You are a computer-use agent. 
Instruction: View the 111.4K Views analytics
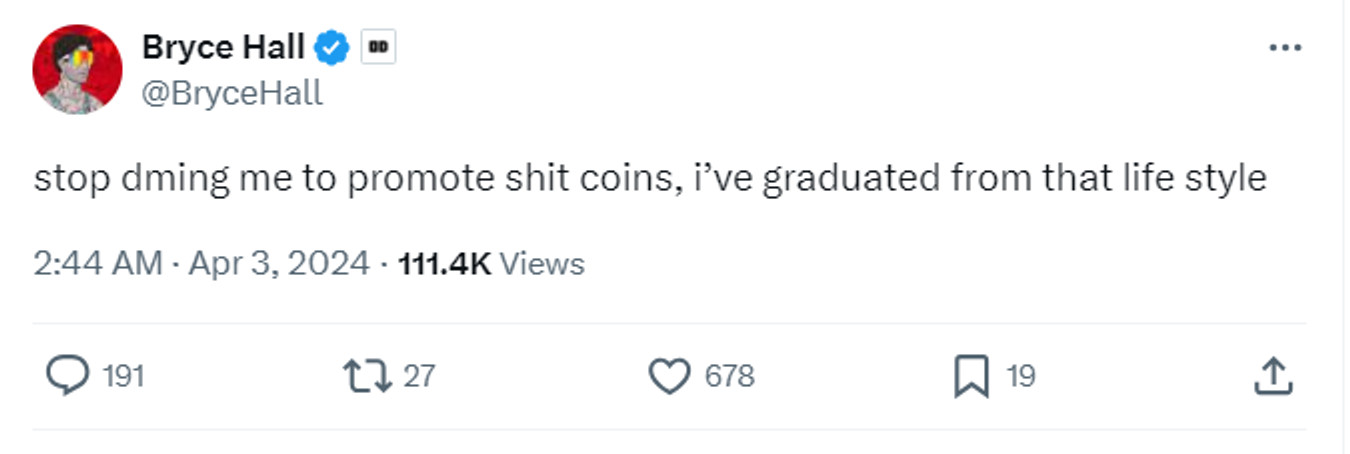coord(491,264)
